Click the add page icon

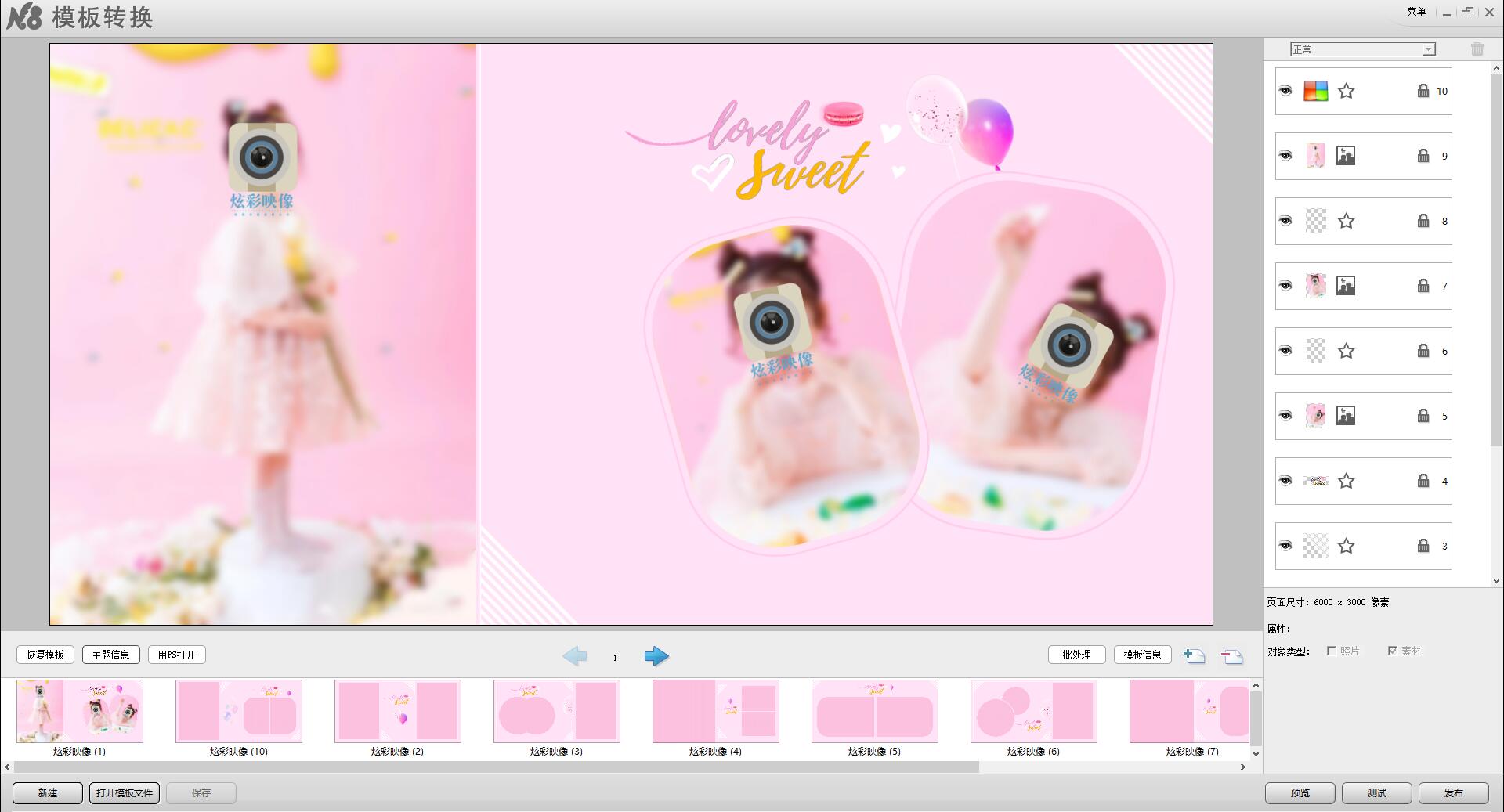click(x=1194, y=655)
